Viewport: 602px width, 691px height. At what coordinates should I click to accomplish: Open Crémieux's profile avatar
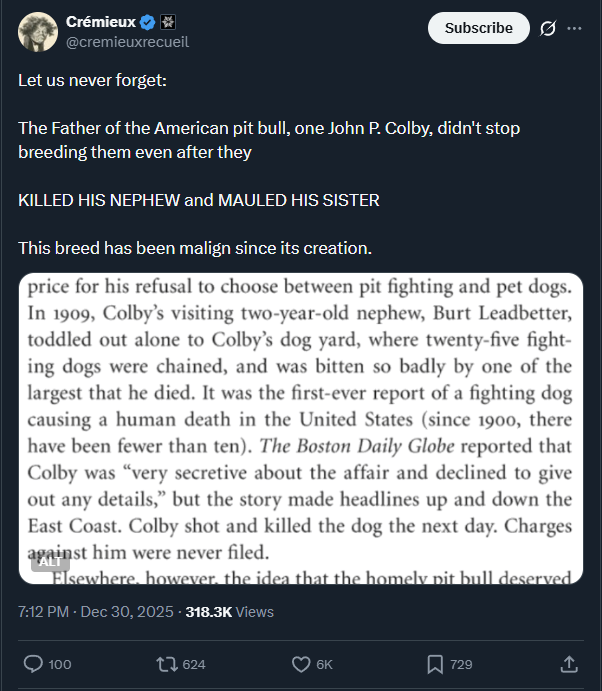37,32
